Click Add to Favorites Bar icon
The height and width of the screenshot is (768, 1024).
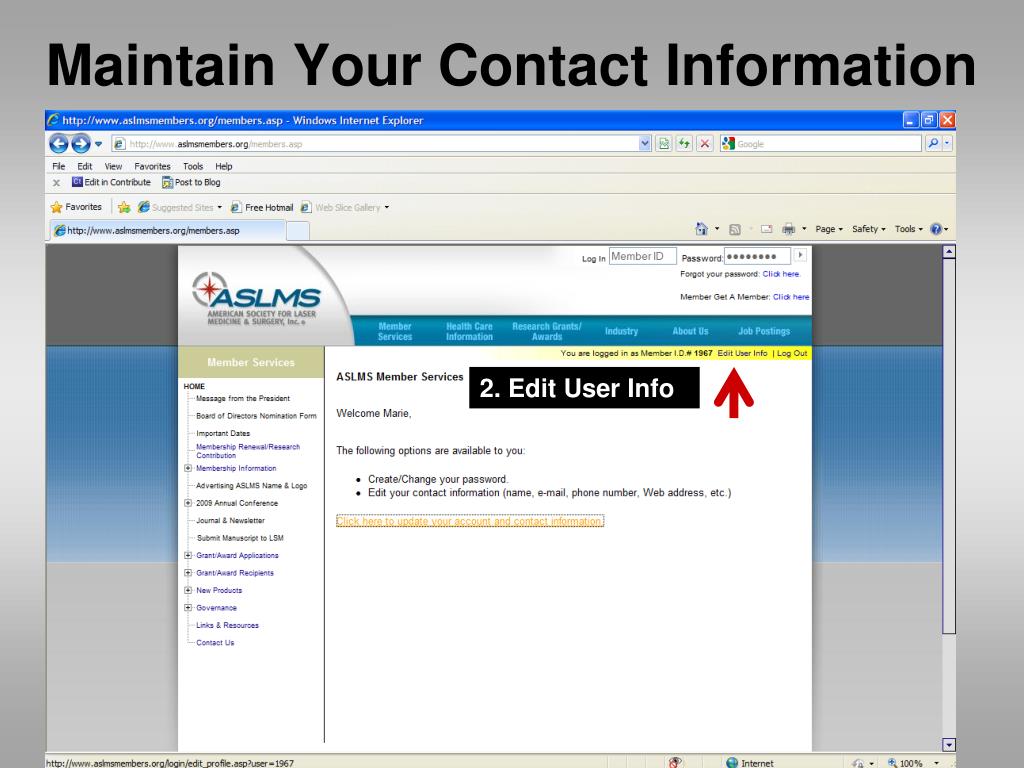tap(124, 208)
